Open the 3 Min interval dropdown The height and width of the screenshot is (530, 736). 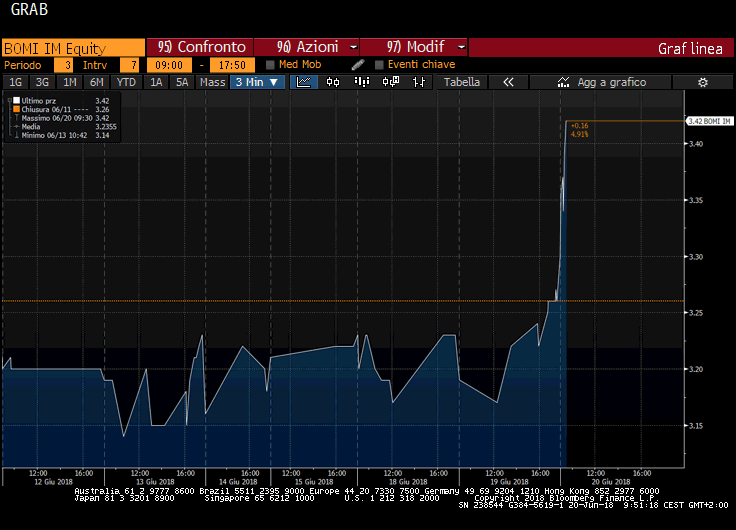coord(258,82)
